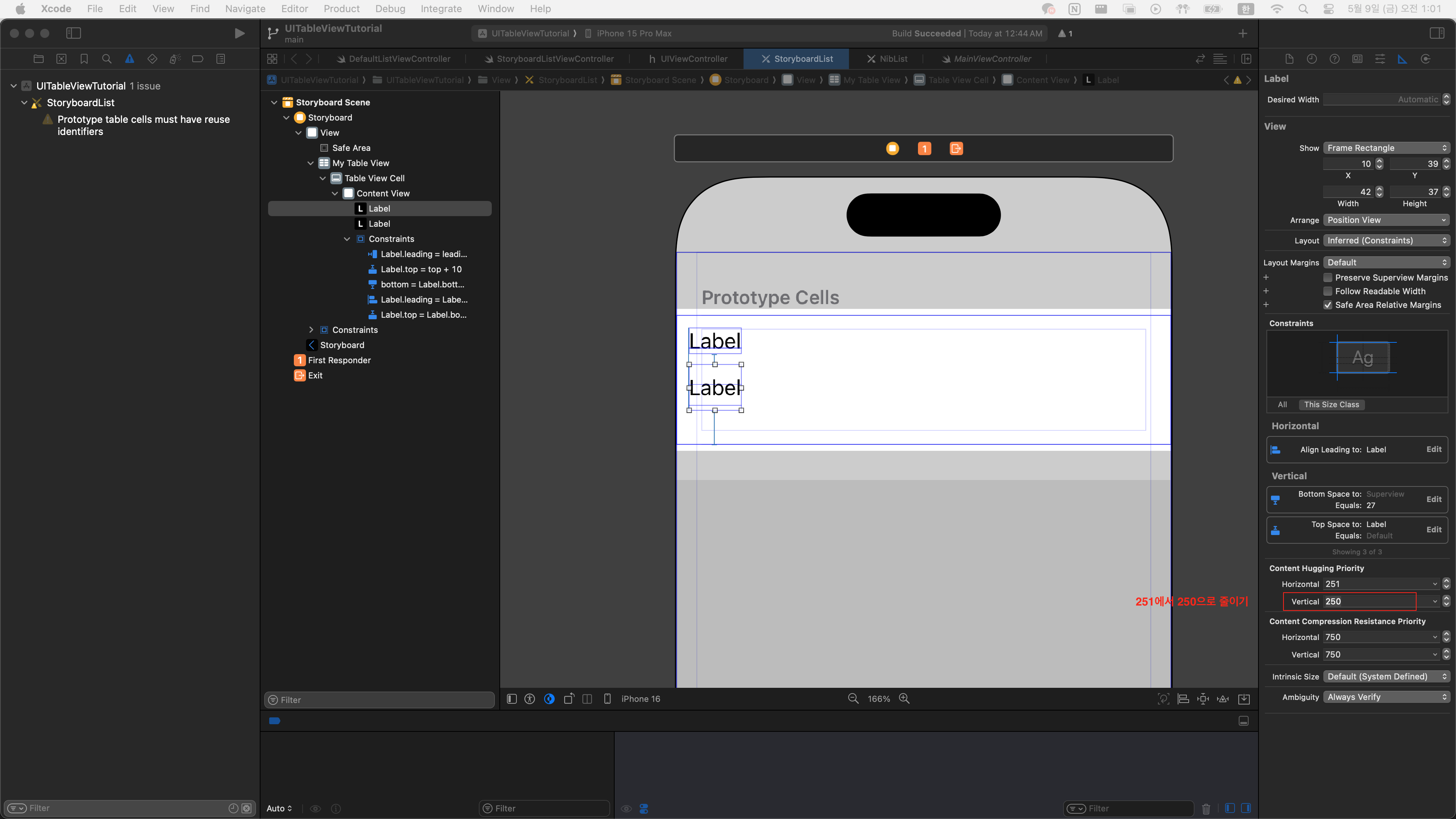Open the Project navigator folder icon

coord(38,59)
